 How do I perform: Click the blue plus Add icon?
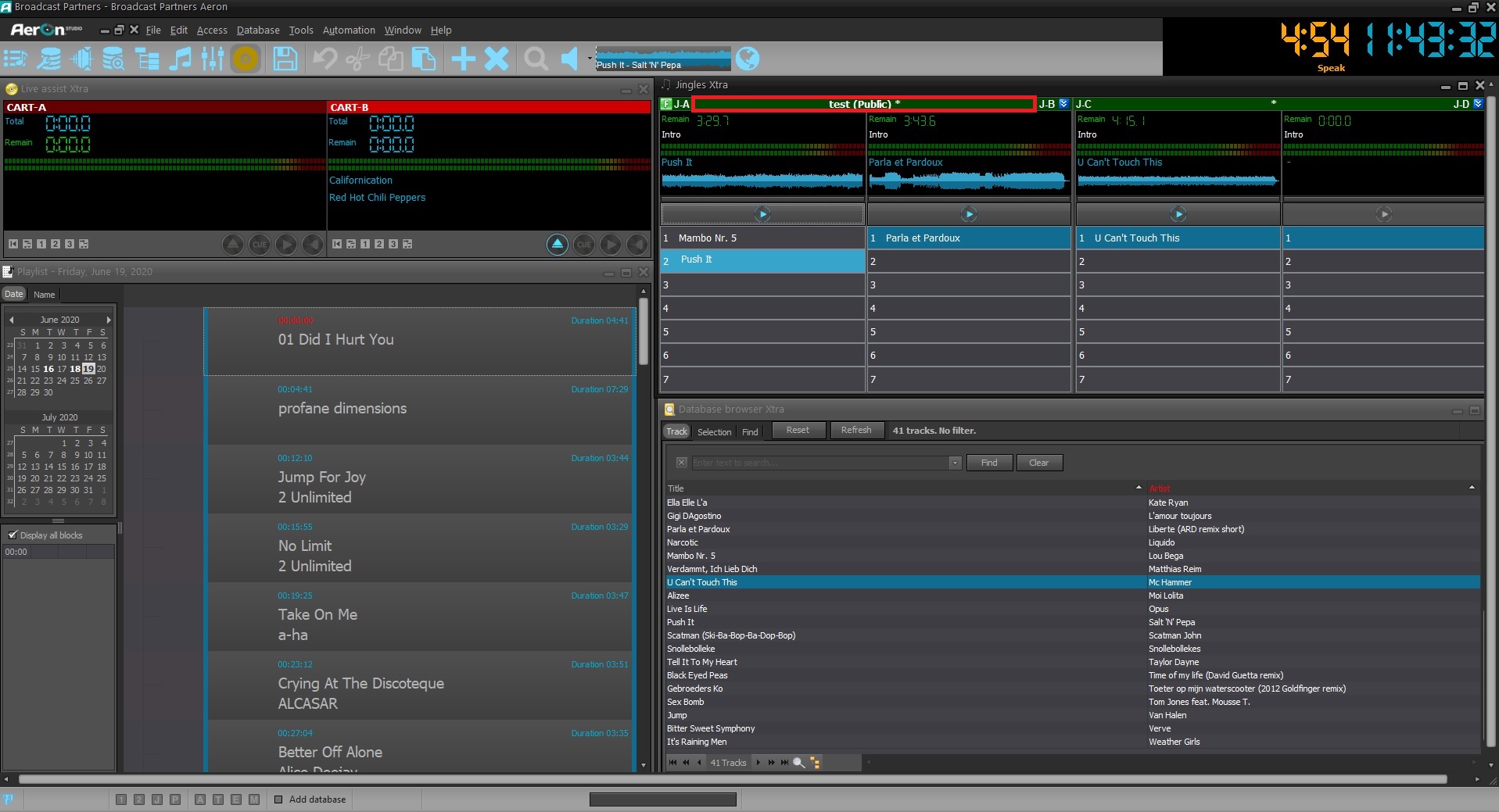(x=464, y=59)
